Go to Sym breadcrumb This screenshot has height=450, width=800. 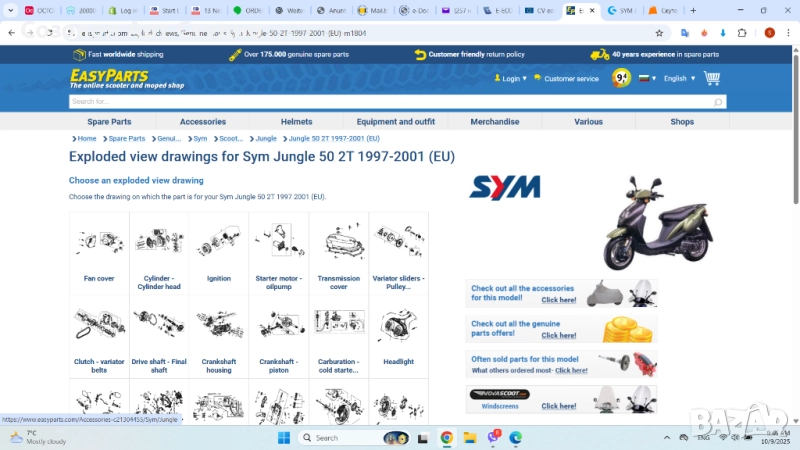pos(200,138)
